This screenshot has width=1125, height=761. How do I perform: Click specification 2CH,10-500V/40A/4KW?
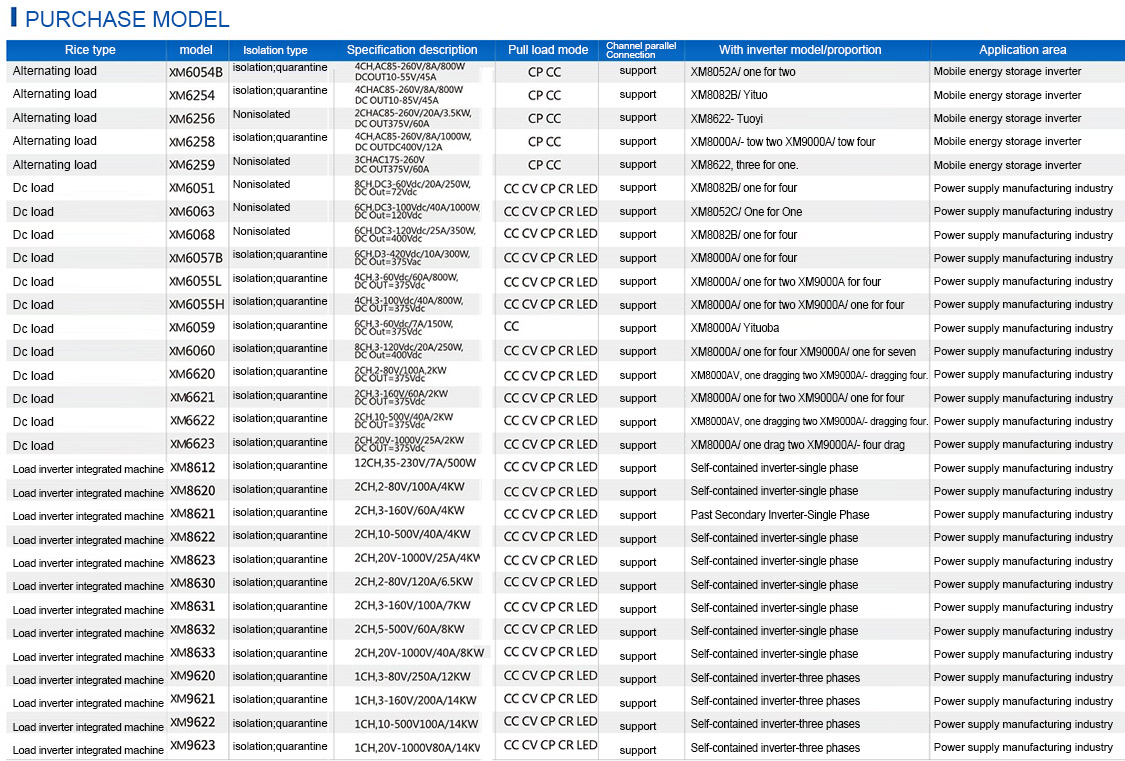pyautogui.click(x=412, y=534)
